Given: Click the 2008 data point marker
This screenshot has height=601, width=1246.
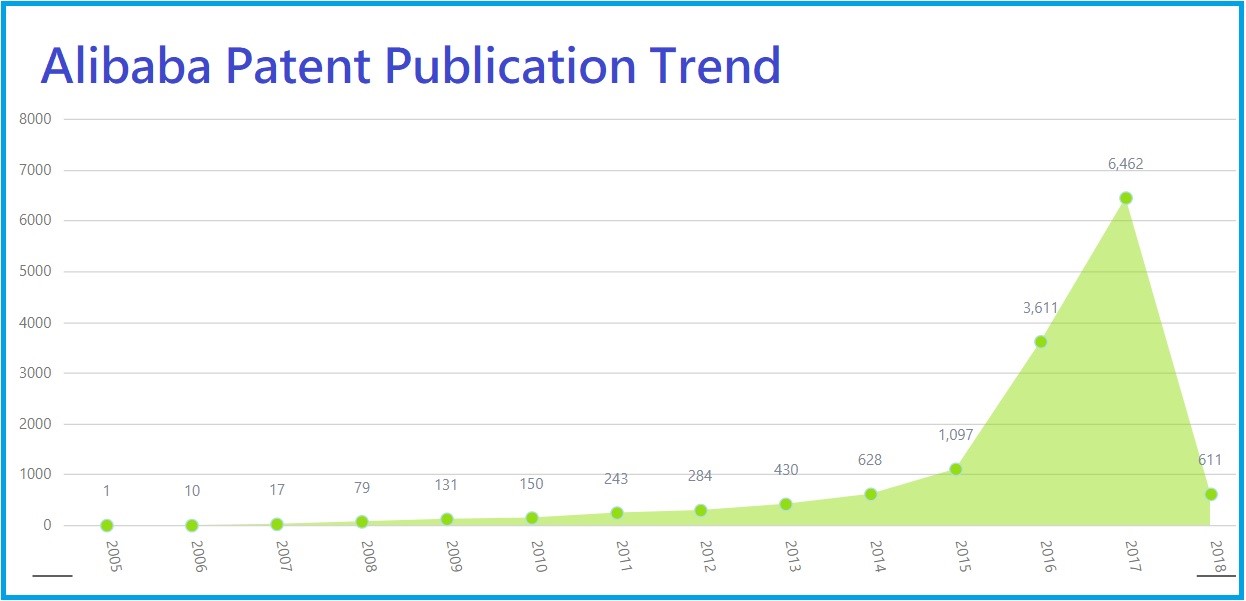Looking at the screenshot, I should point(362,522).
